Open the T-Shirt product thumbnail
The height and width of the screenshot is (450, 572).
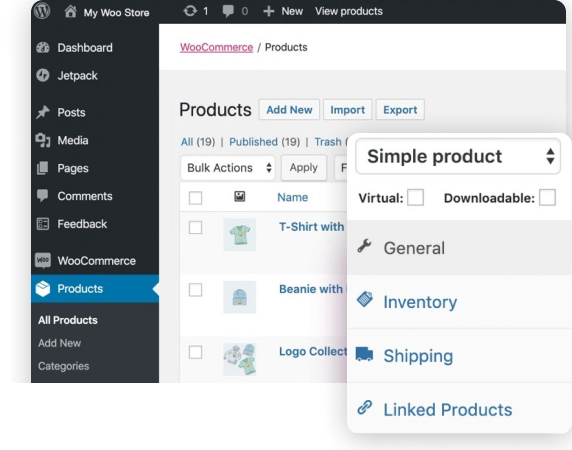[240, 235]
